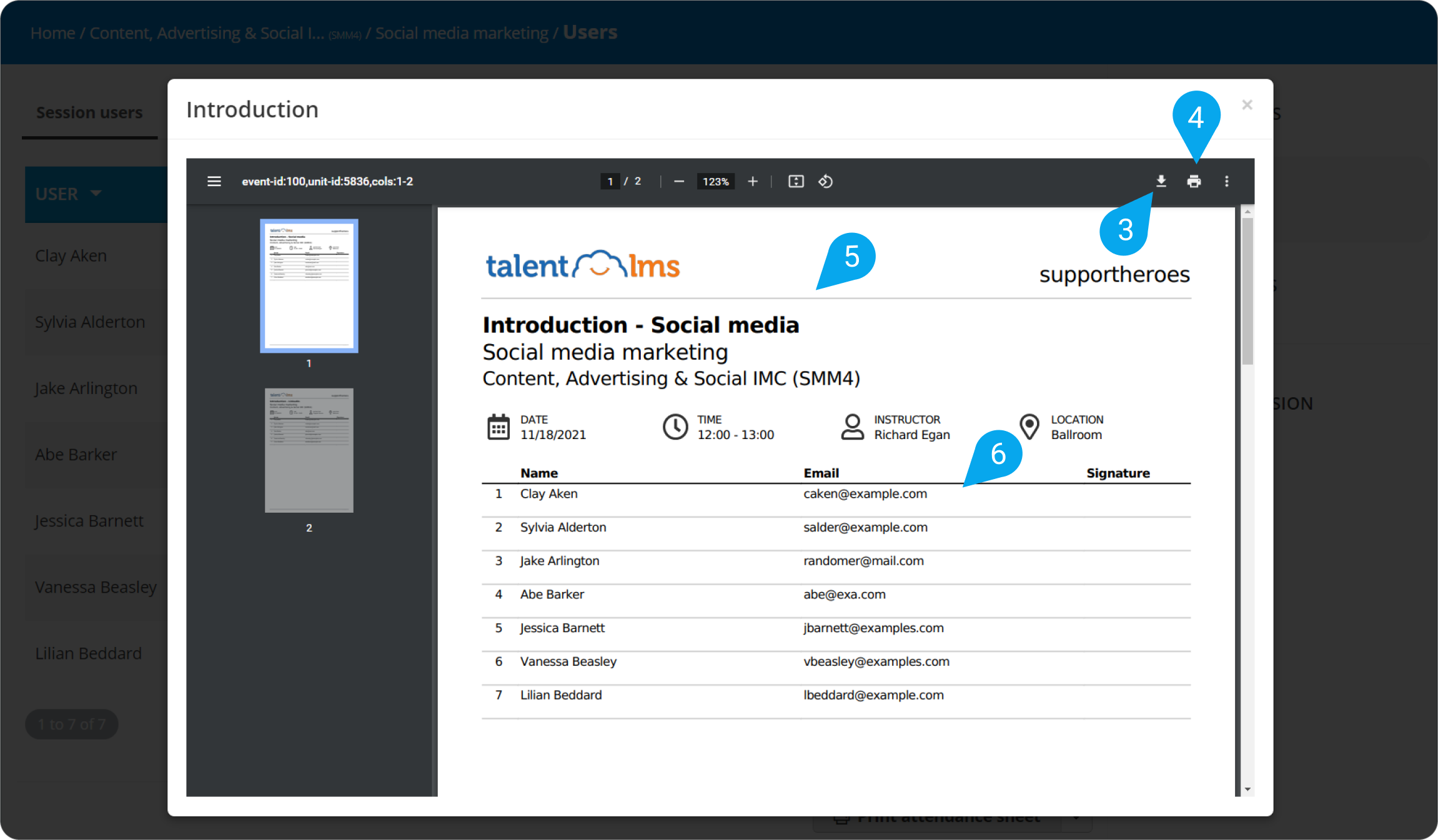Click the date value 11/18/2021
Image resolution: width=1438 pixels, height=840 pixels.
(553, 435)
